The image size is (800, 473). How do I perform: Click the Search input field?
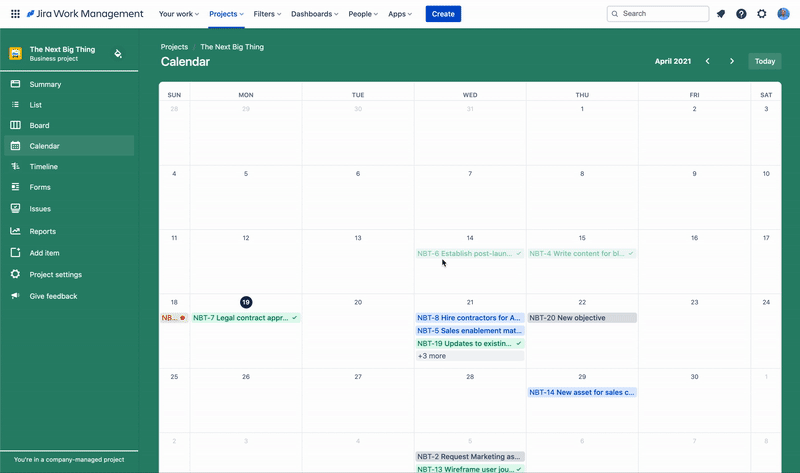click(662, 14)
